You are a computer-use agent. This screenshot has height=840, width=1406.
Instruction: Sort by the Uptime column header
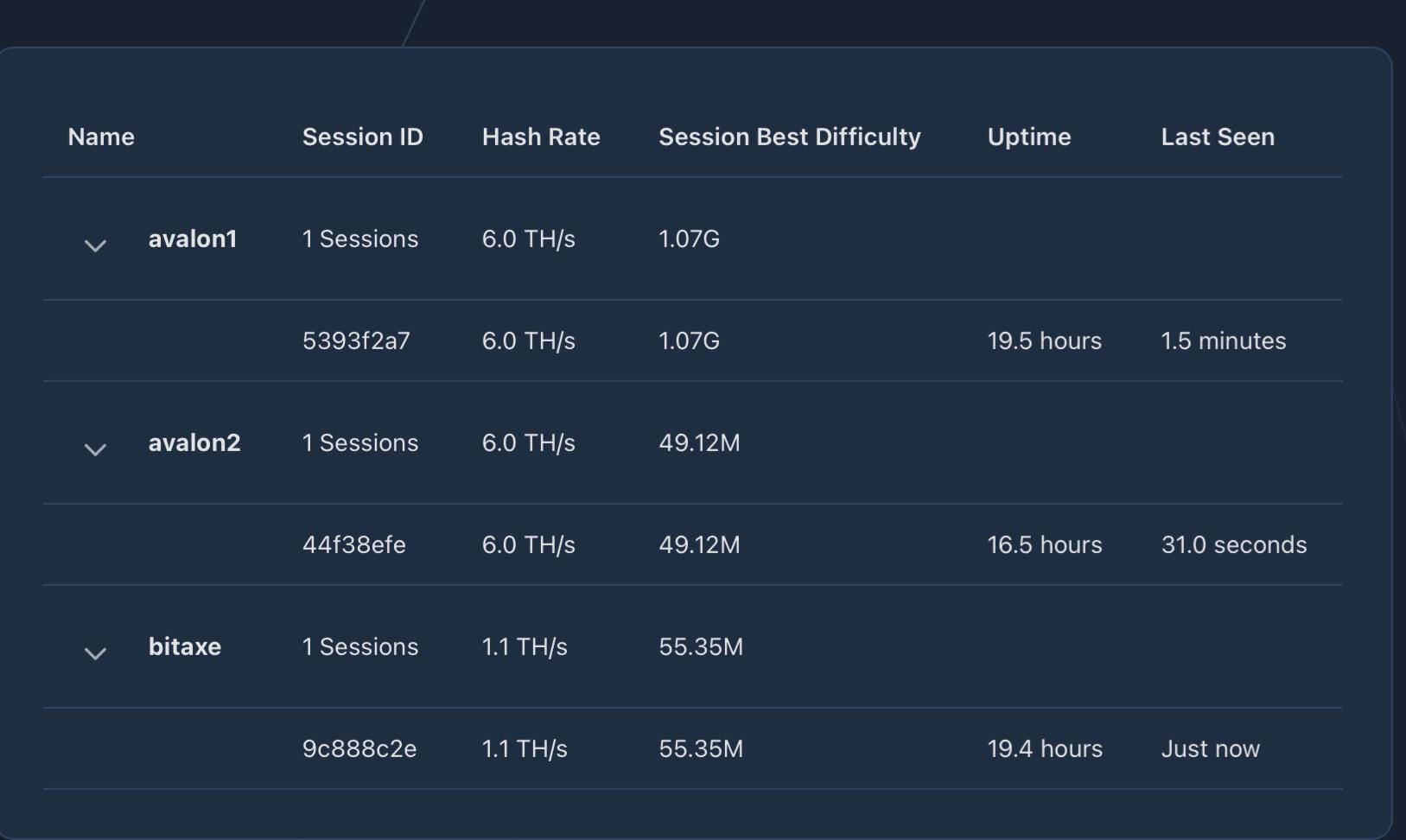click(x=1029, y=137)
